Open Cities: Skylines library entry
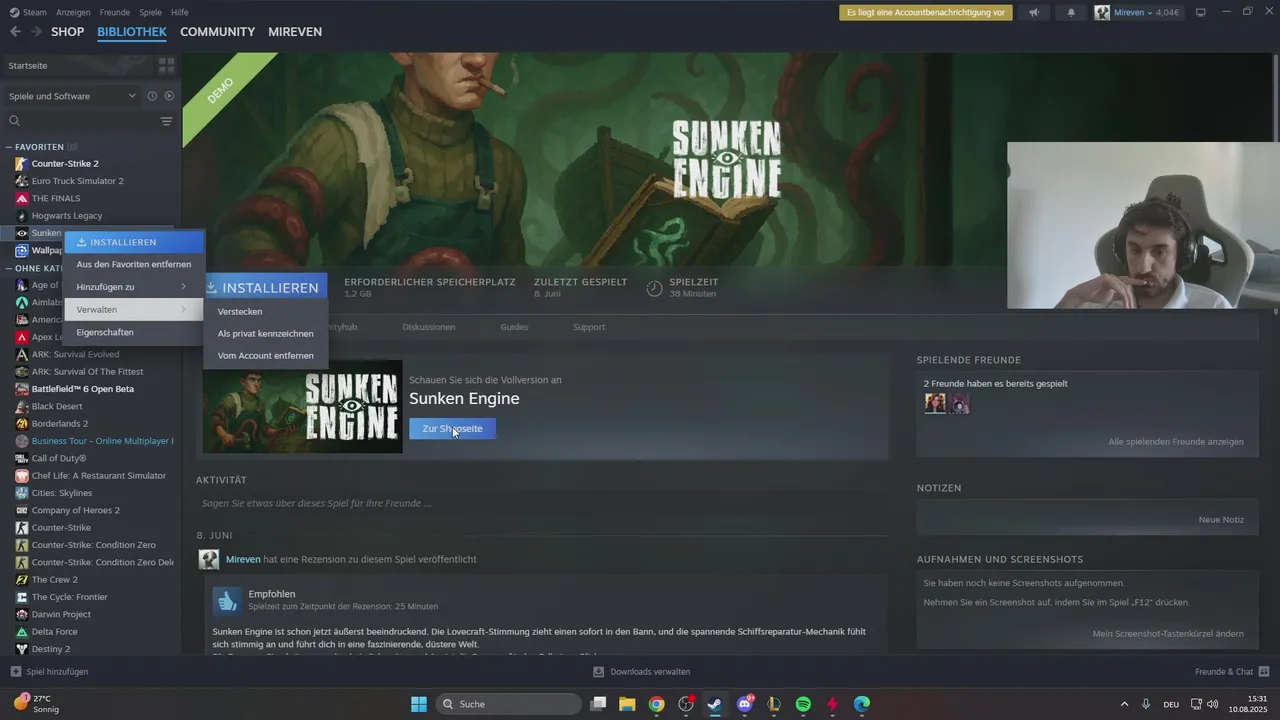Screen dimensions: 1280x720 tap(61, 493)
